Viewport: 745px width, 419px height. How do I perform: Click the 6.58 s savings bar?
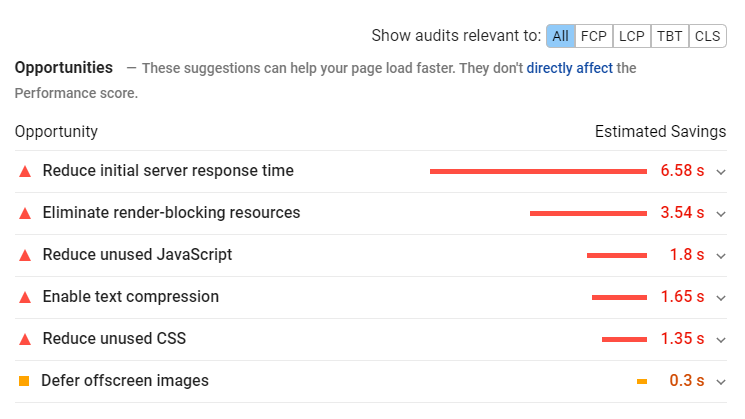pyautogui.click(x=538, y=171)
